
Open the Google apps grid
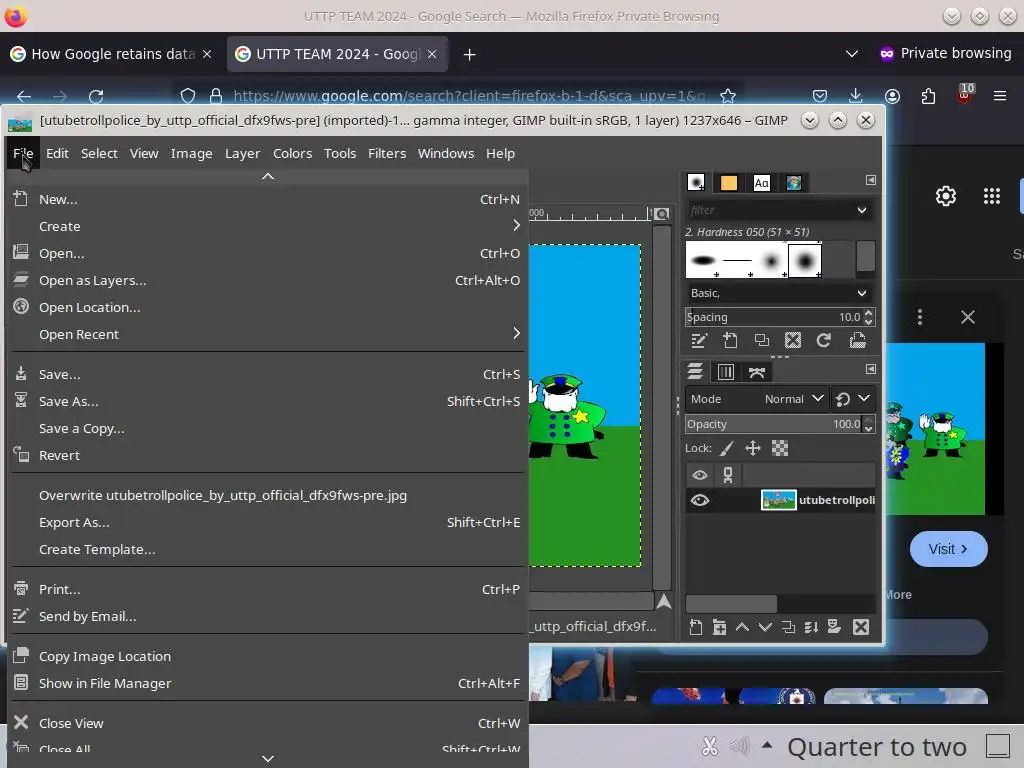(991, 196)
